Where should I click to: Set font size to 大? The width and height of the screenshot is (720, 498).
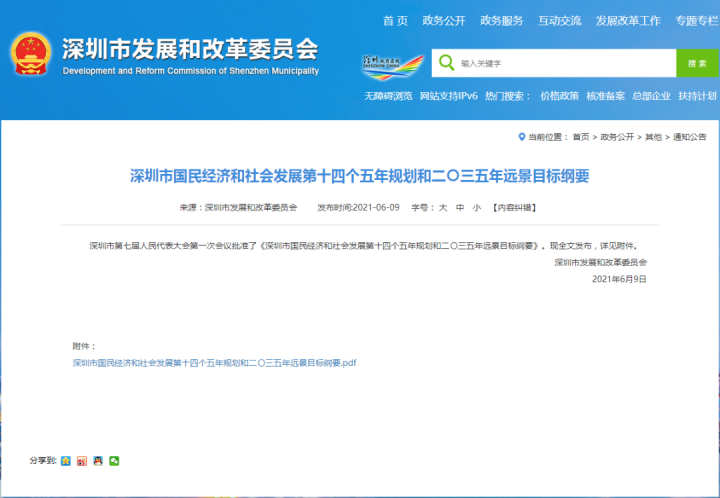(x=443, y=207)
